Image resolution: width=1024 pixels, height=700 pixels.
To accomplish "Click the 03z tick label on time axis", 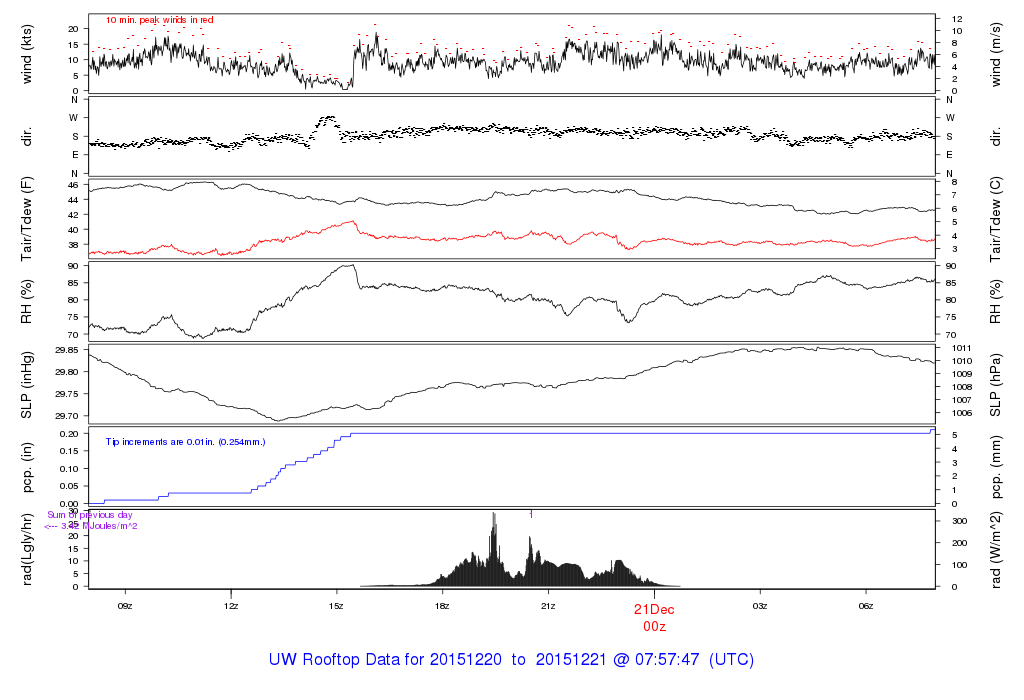I will (x=760, y=606).
